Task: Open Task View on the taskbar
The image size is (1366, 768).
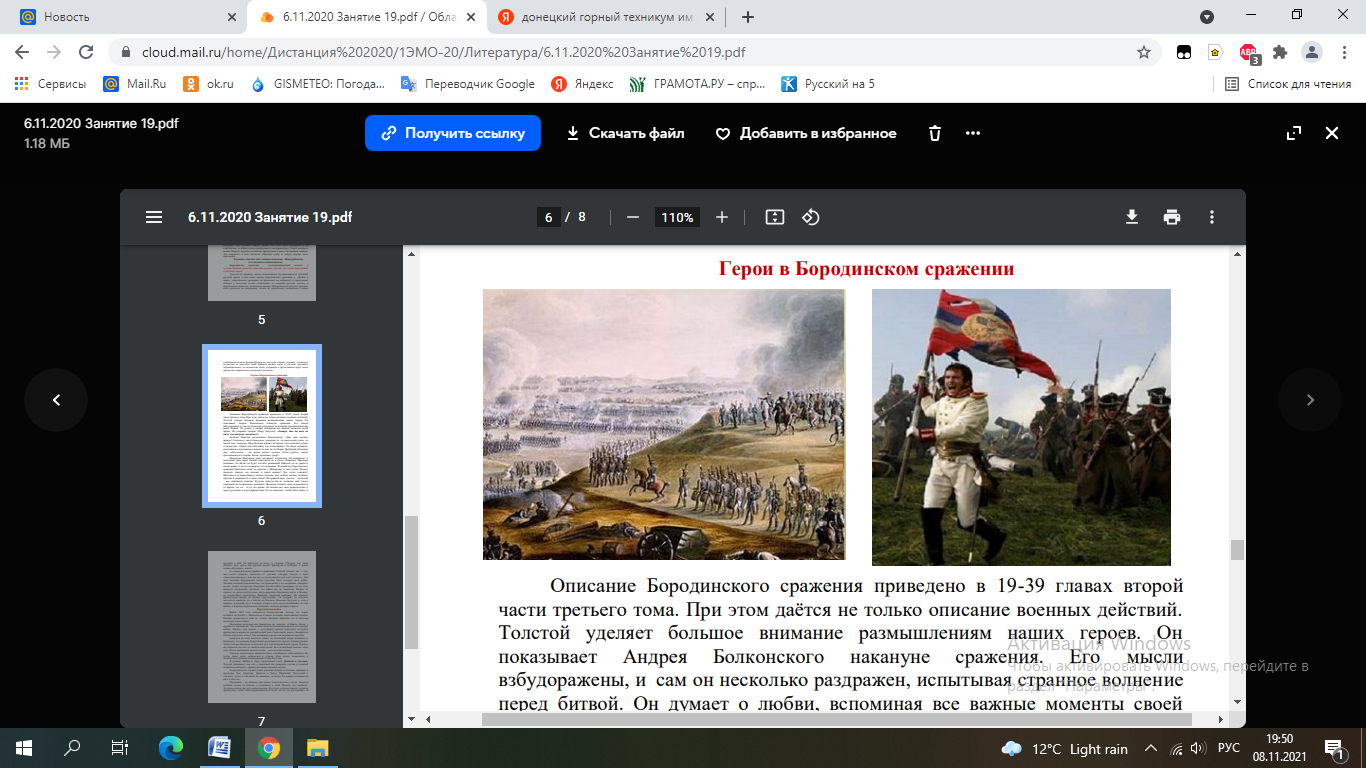Action: (x=119, y=747)
